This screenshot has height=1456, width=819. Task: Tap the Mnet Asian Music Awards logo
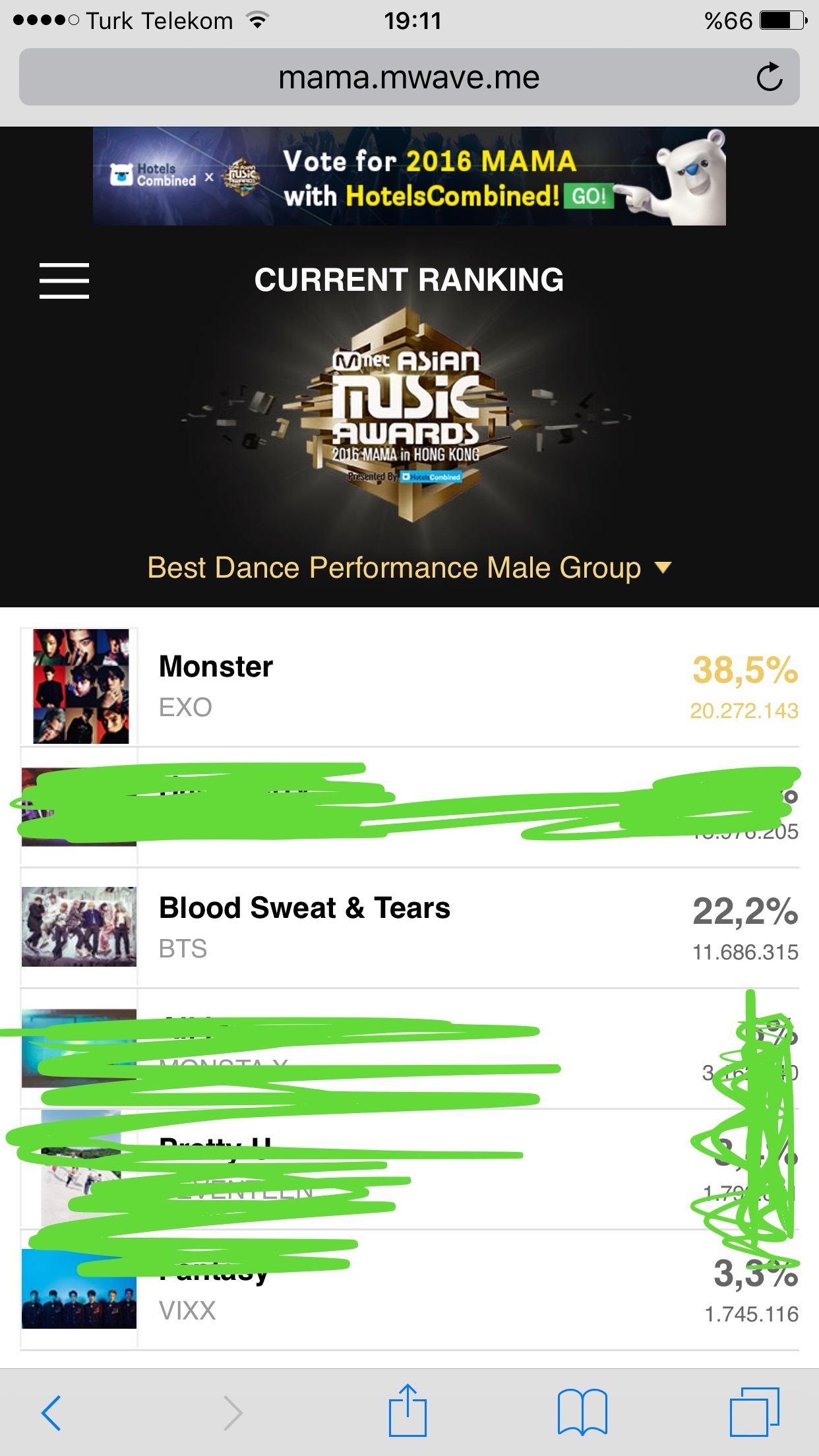point(408,415)
